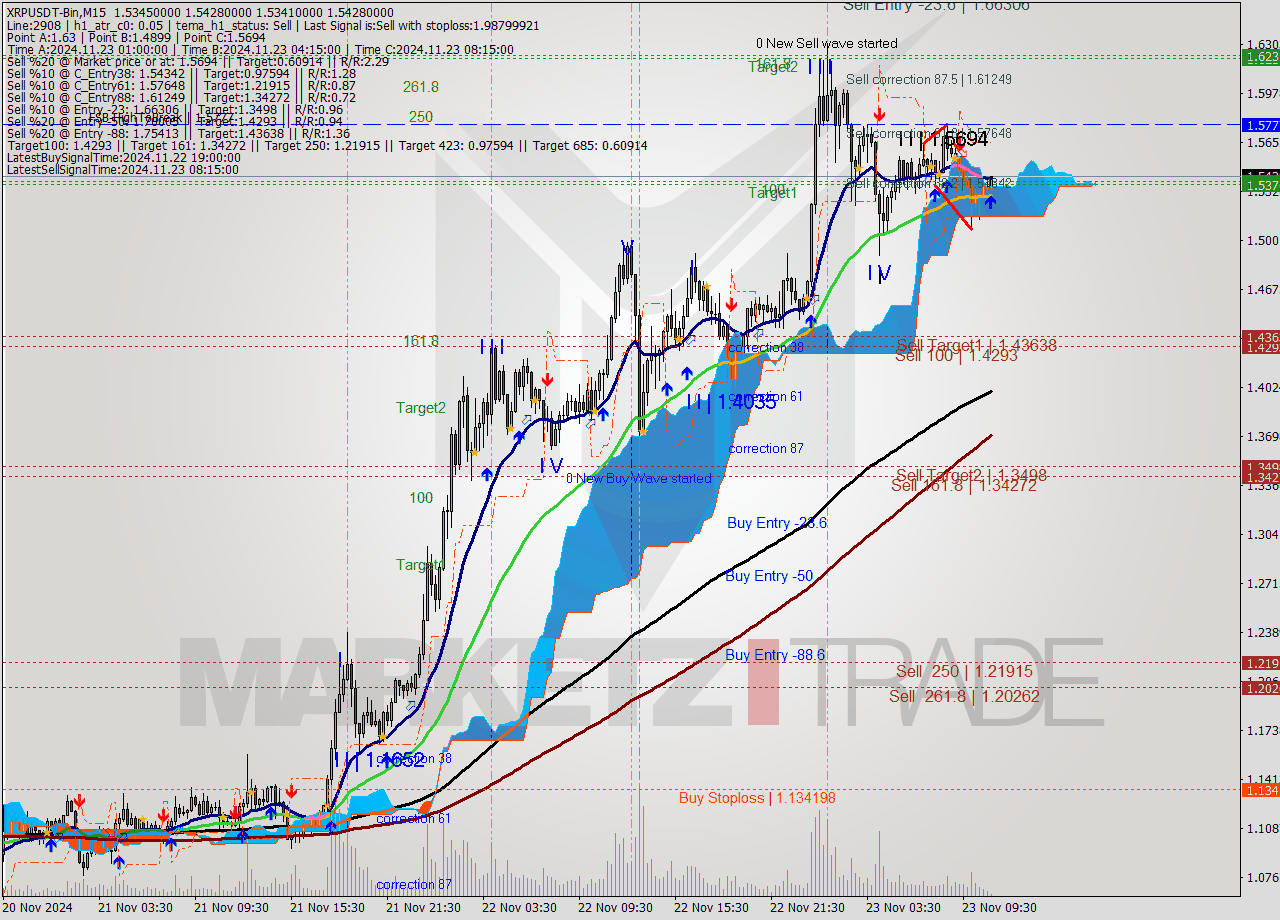Click the green 1.623 price tag

tap(1260, 57)
